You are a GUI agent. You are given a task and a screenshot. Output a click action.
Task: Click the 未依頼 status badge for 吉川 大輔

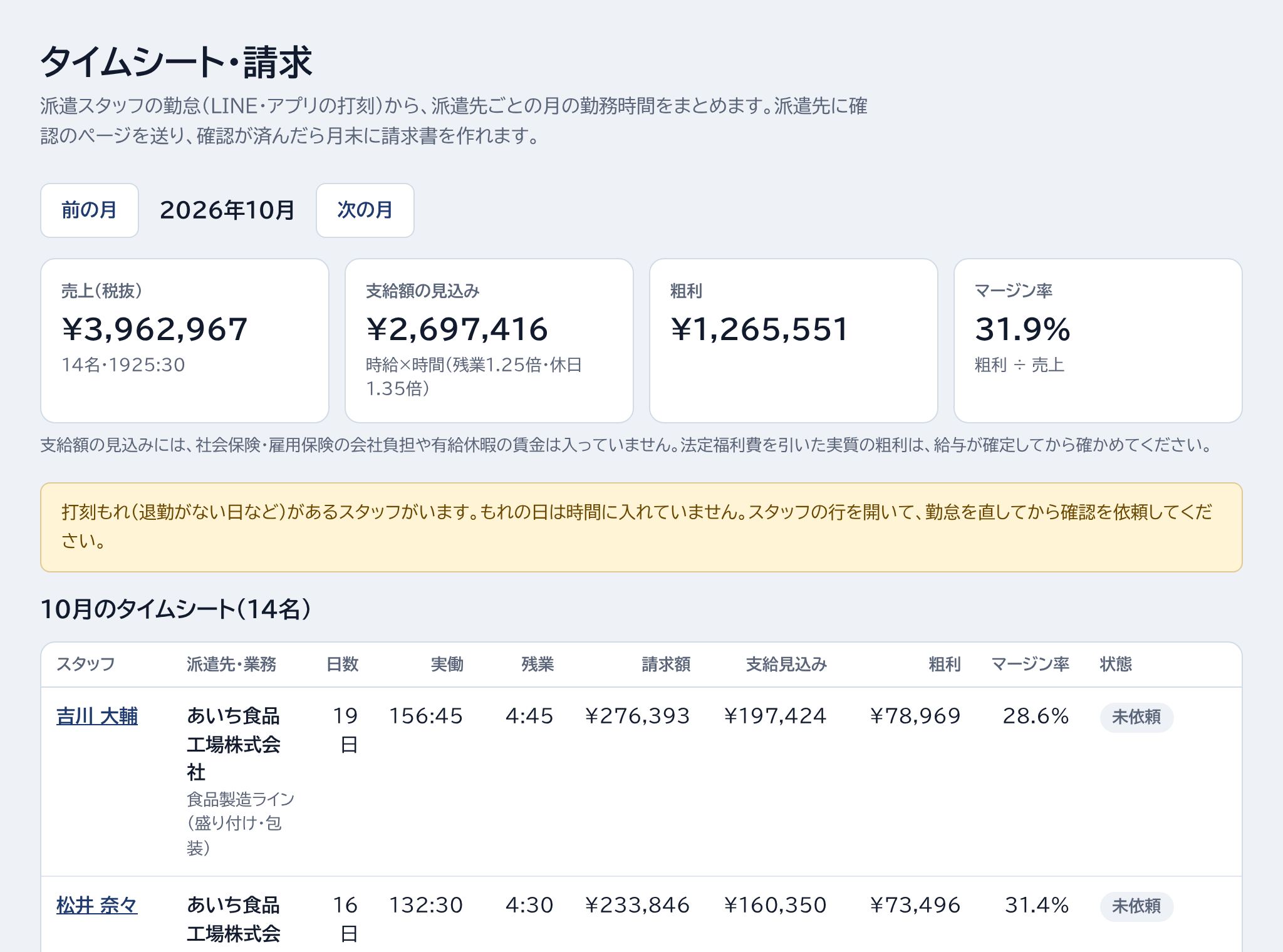click(1136, 717)
